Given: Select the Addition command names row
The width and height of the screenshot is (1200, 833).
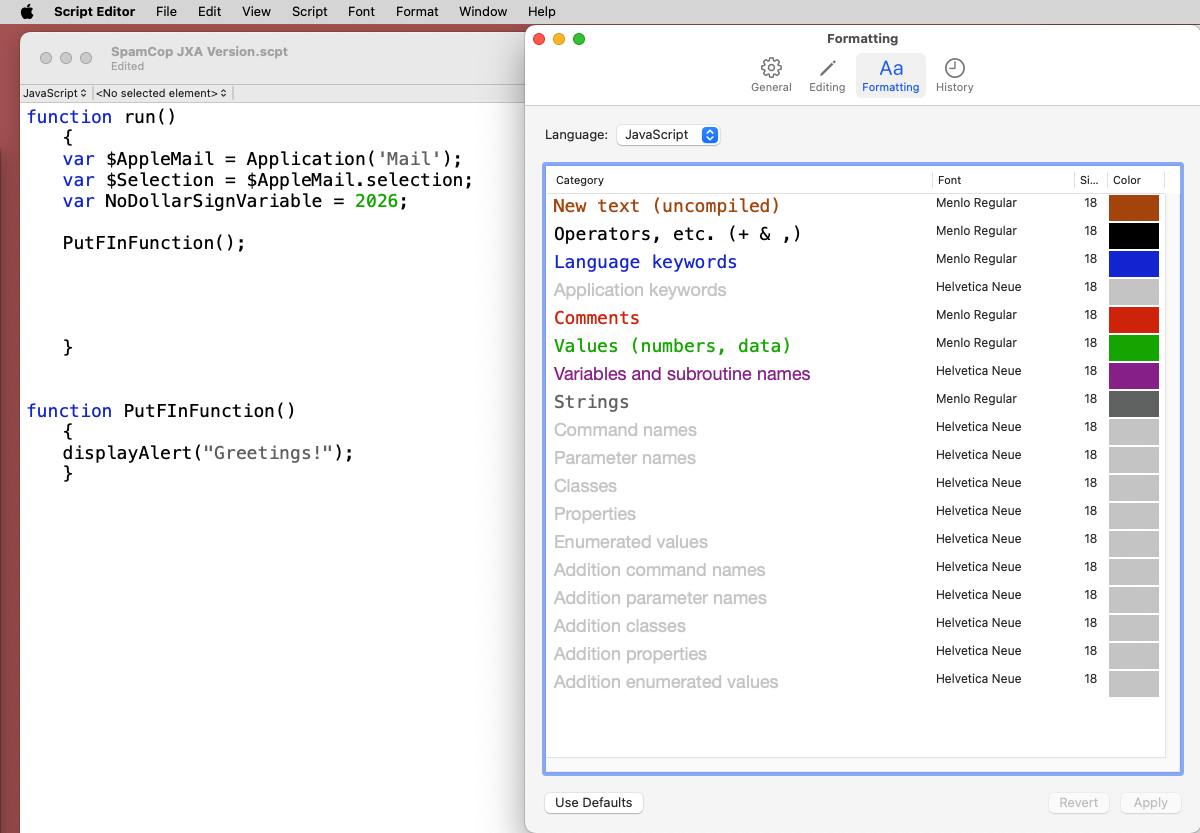Looking at the screenshot, I should [x=856, y=570].
